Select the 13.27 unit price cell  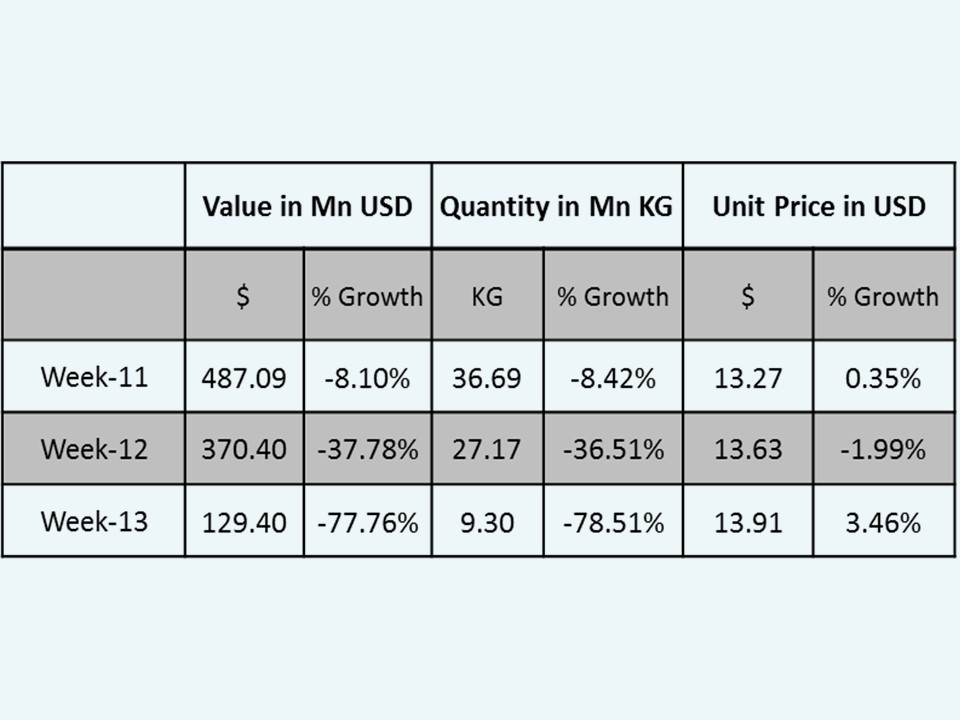tap(747, 378)
